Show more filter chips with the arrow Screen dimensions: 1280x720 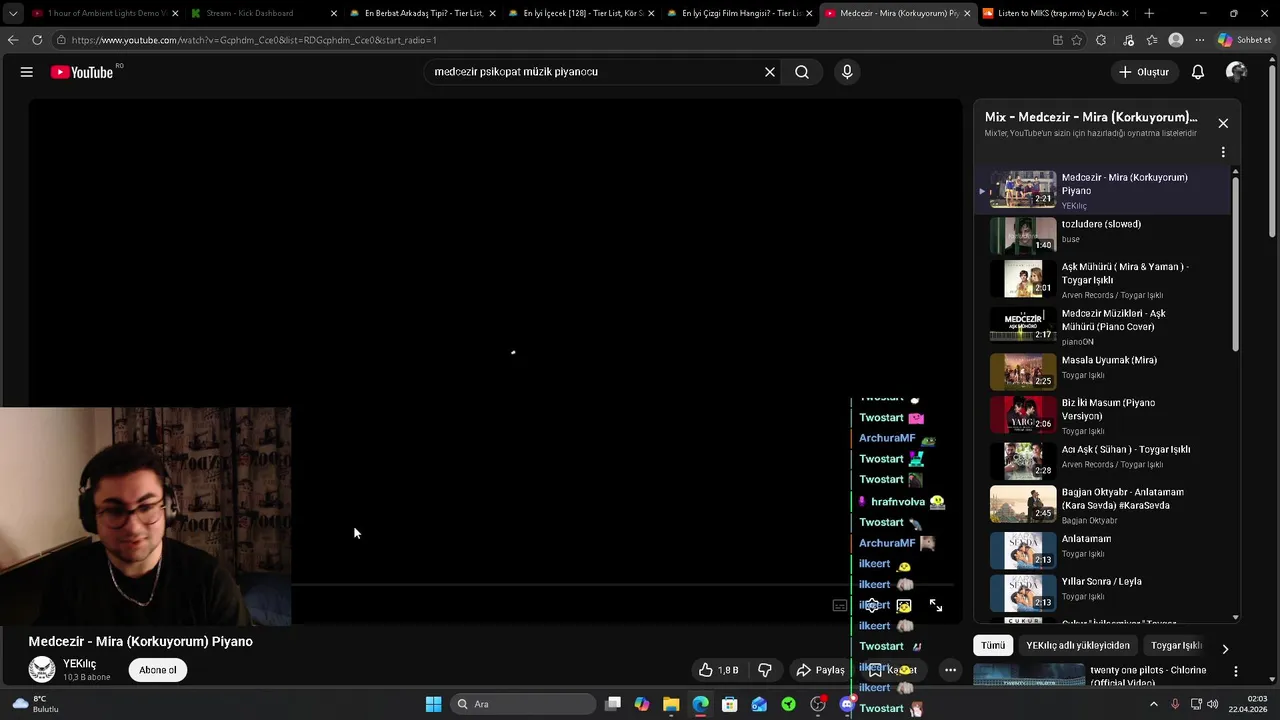tap(1225, 648)
